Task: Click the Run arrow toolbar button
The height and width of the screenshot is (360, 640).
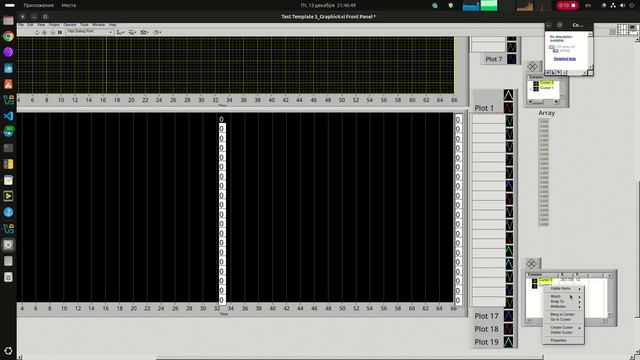Action: click(37, 32)
